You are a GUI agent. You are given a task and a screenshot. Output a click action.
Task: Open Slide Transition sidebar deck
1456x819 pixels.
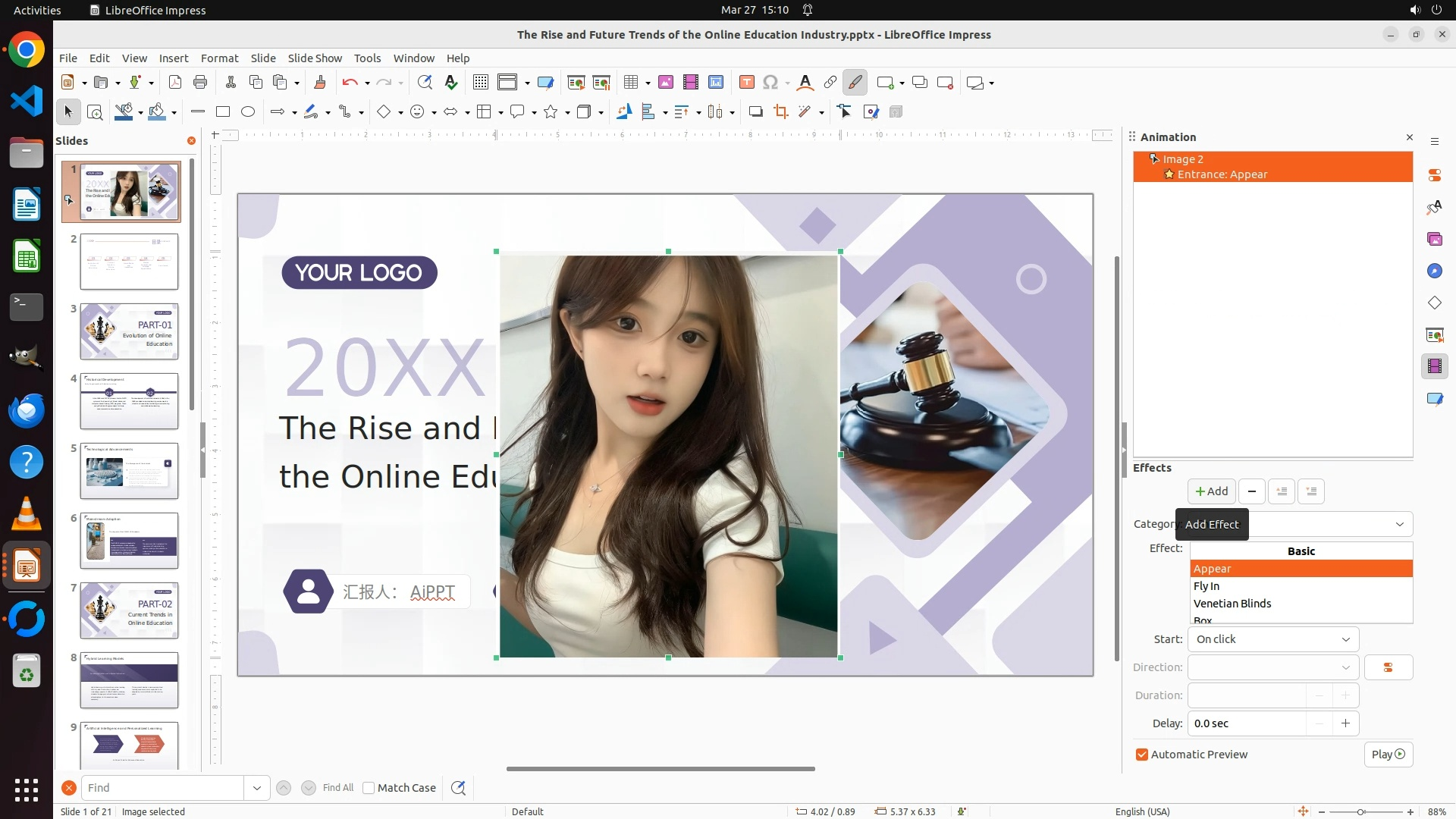pyautogui.click(x=1434, y=334)
